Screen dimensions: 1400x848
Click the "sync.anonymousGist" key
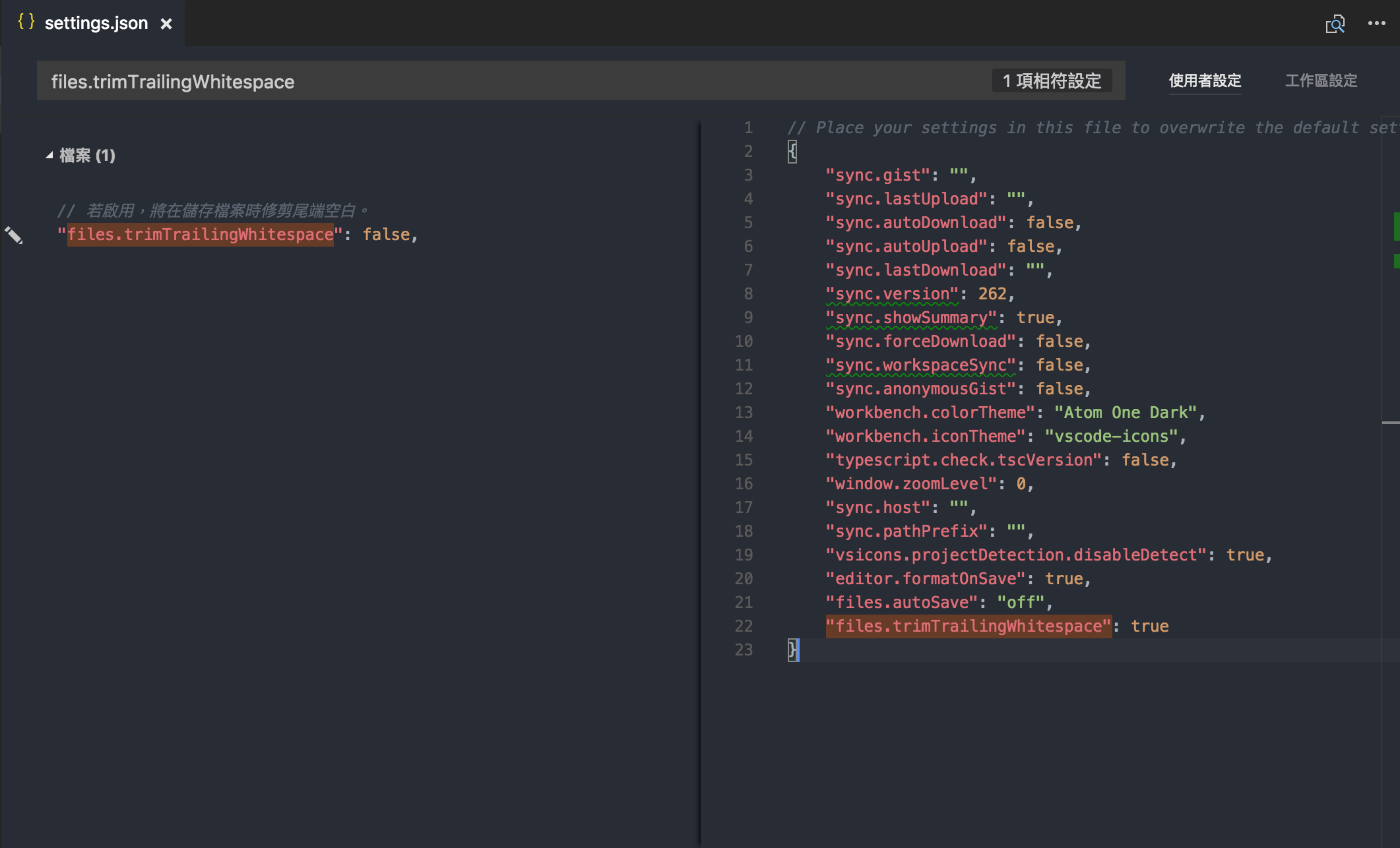[920, 388]
